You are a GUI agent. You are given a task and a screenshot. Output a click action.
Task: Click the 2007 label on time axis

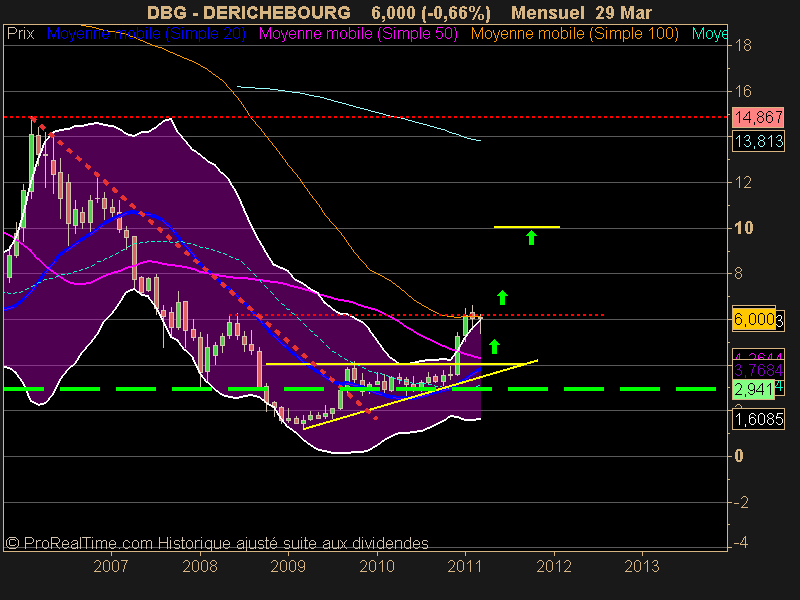click(x=111, y=566)
